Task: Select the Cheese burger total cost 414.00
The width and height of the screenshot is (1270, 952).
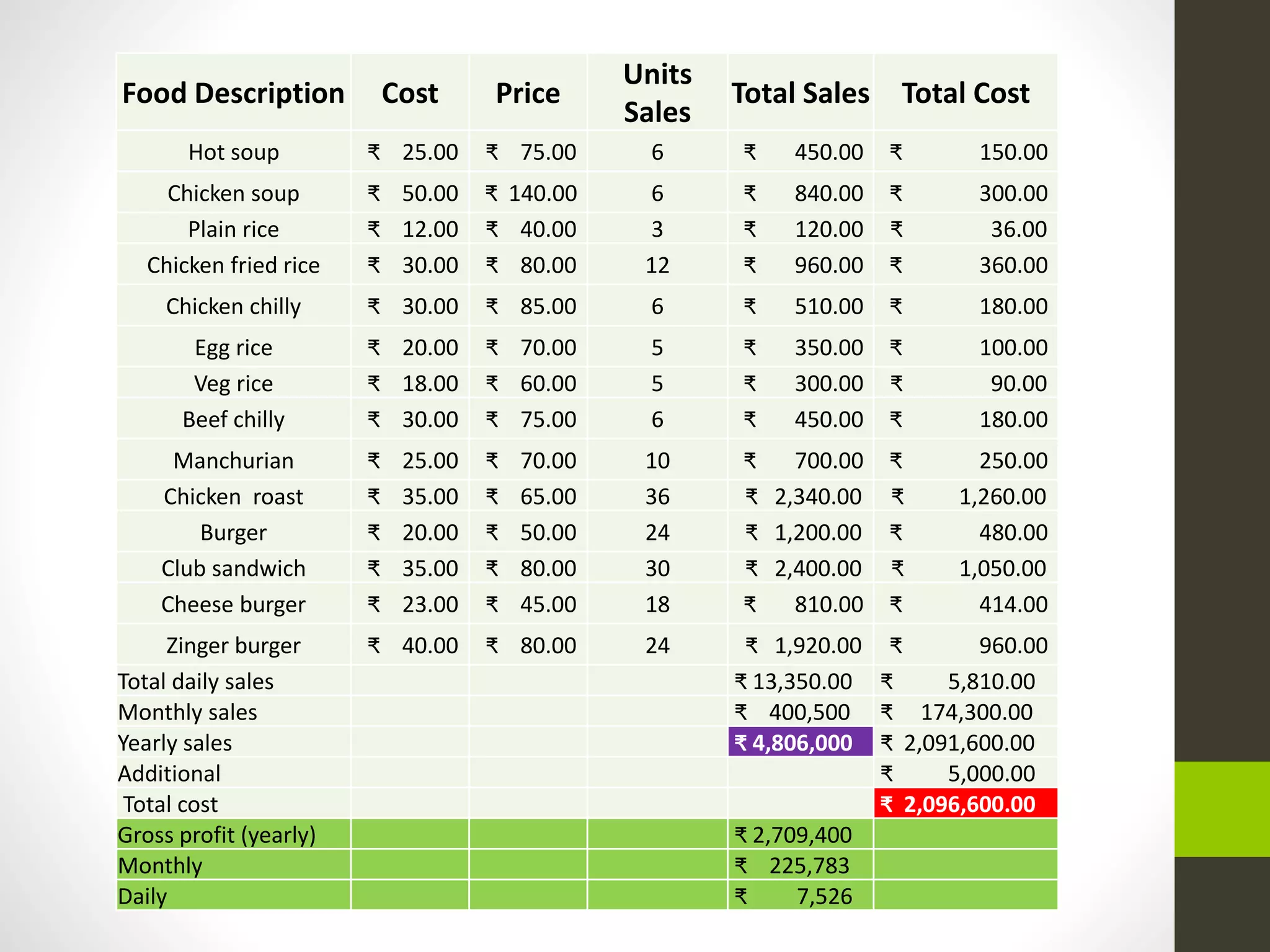Action: click(x=1013, y=605)
